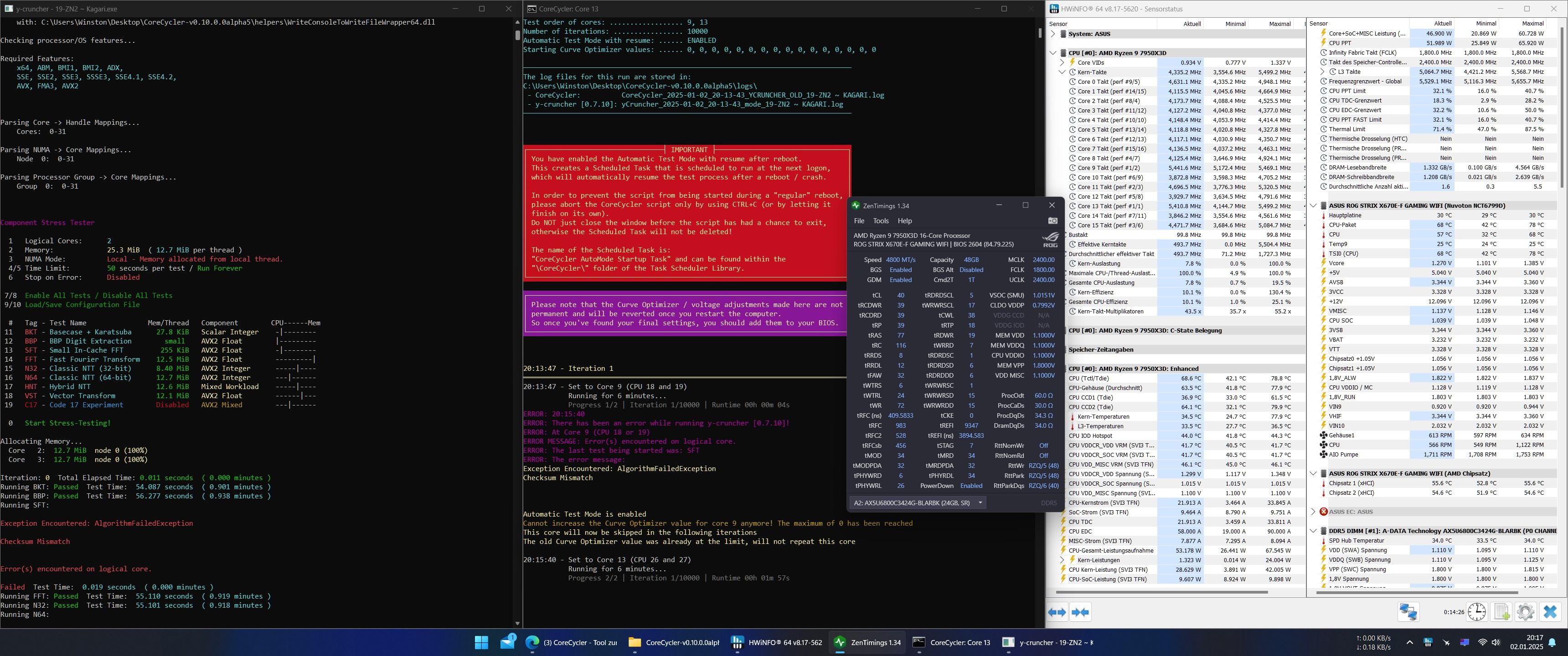Open the Tools menu in ZenTimings
This screenshot has width=1568, height=656.
click(881, 221)
